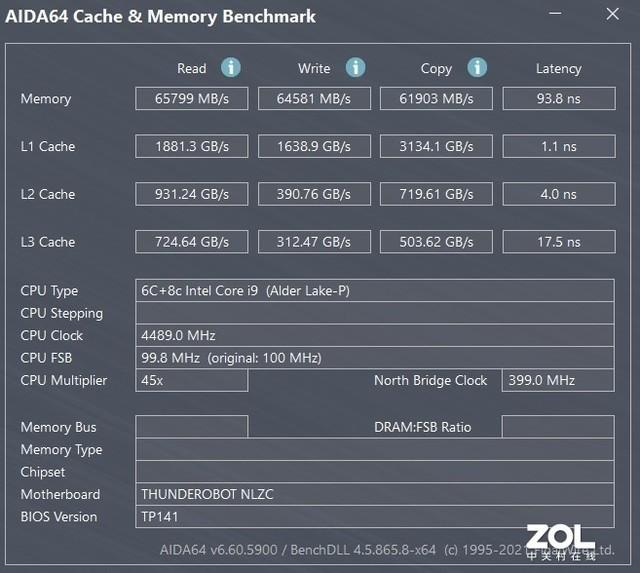Click the Write column info icon
This screenshot has width=640, height=573.
pyautogui.click(x=355, y=68)
